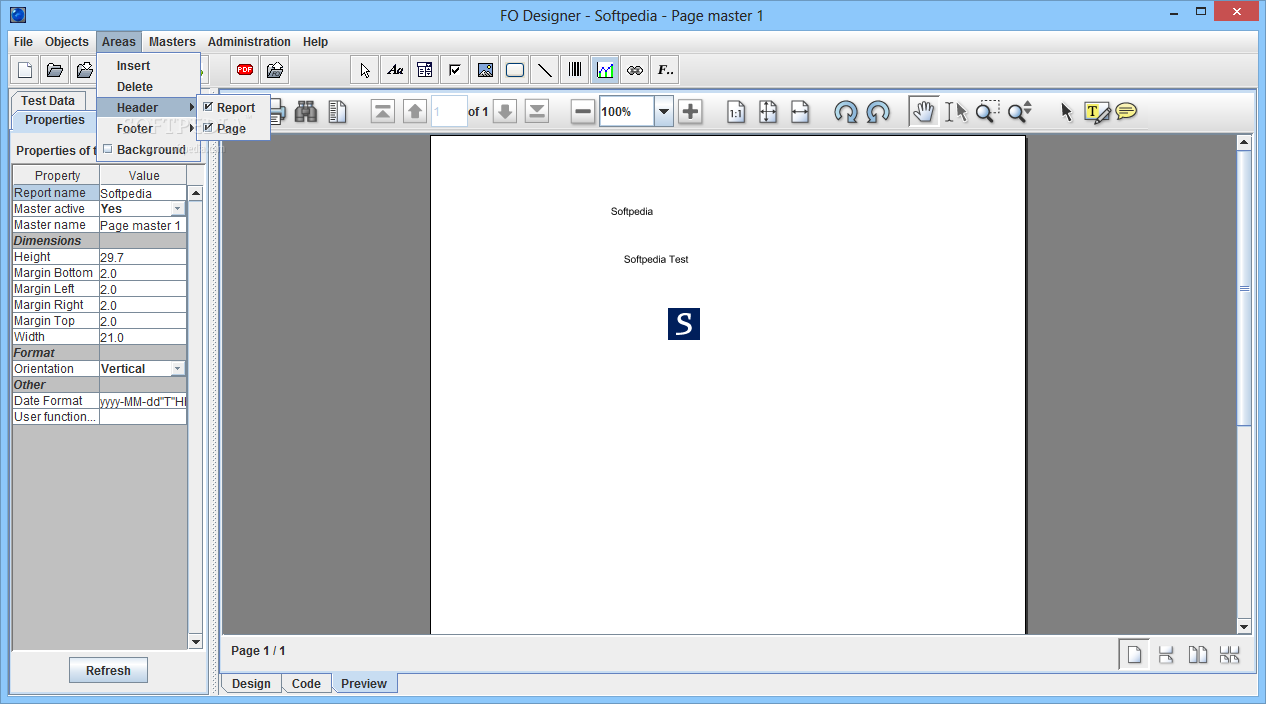1266x704 pixels.
Task: Select the checkbox object tool
Action: tap(455, 70)
